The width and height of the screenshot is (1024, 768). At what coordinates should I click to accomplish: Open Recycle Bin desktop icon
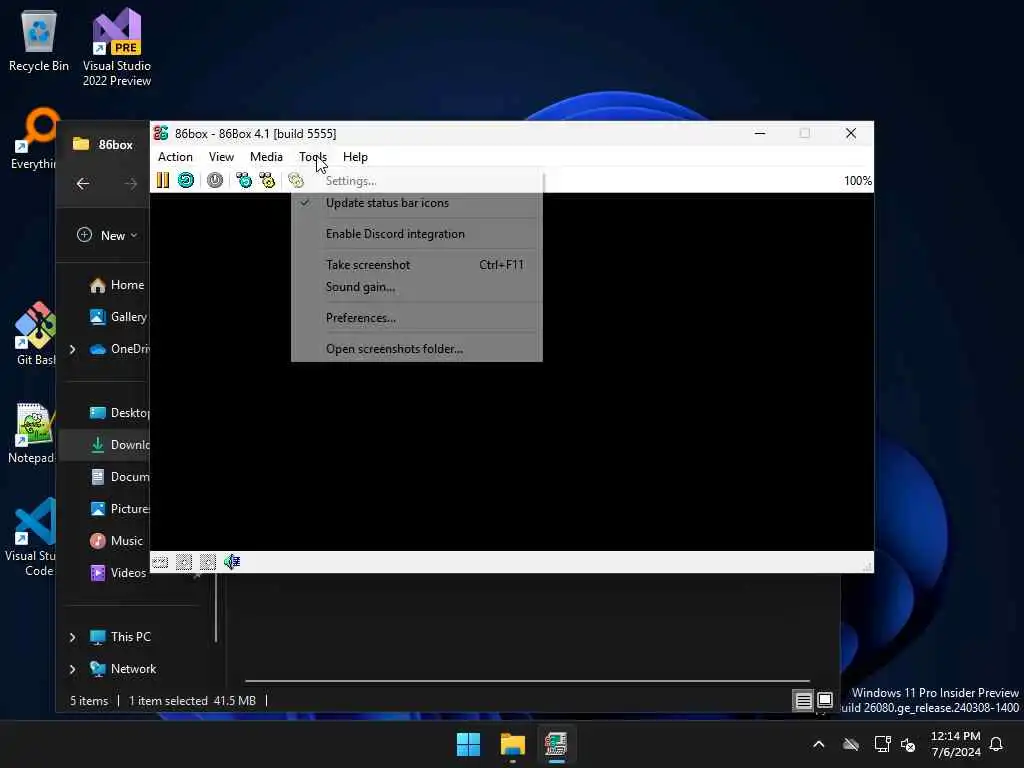point(39,40)
